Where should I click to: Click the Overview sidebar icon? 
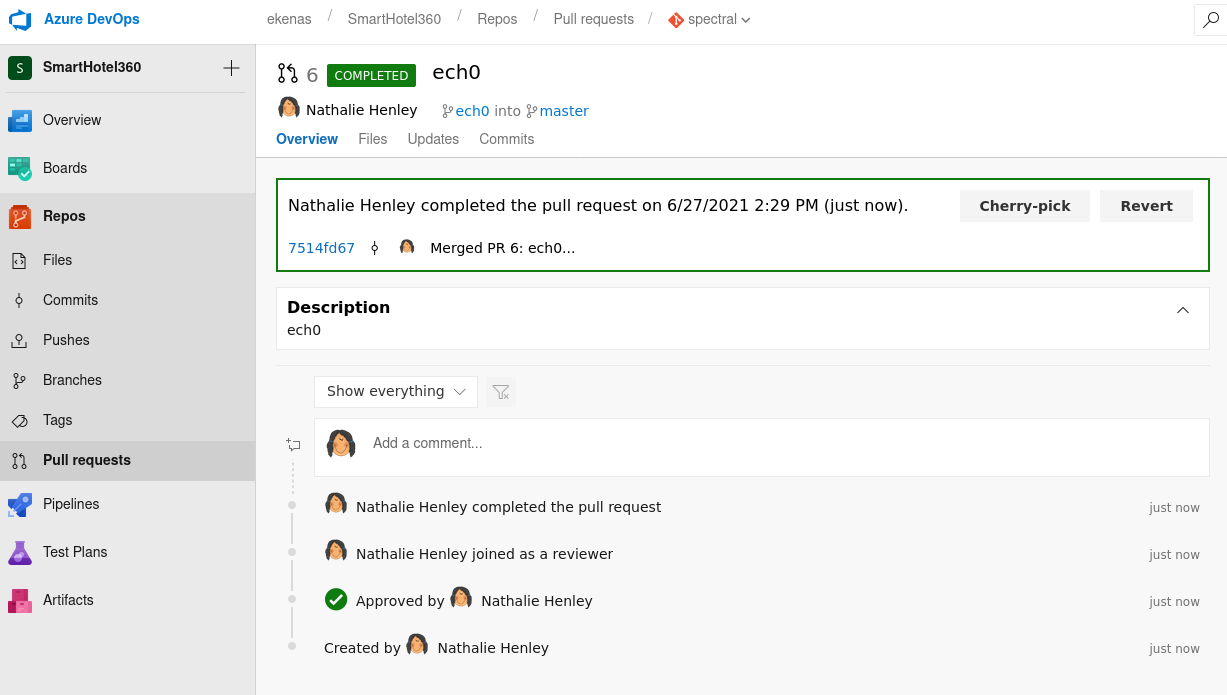[20, 120]
